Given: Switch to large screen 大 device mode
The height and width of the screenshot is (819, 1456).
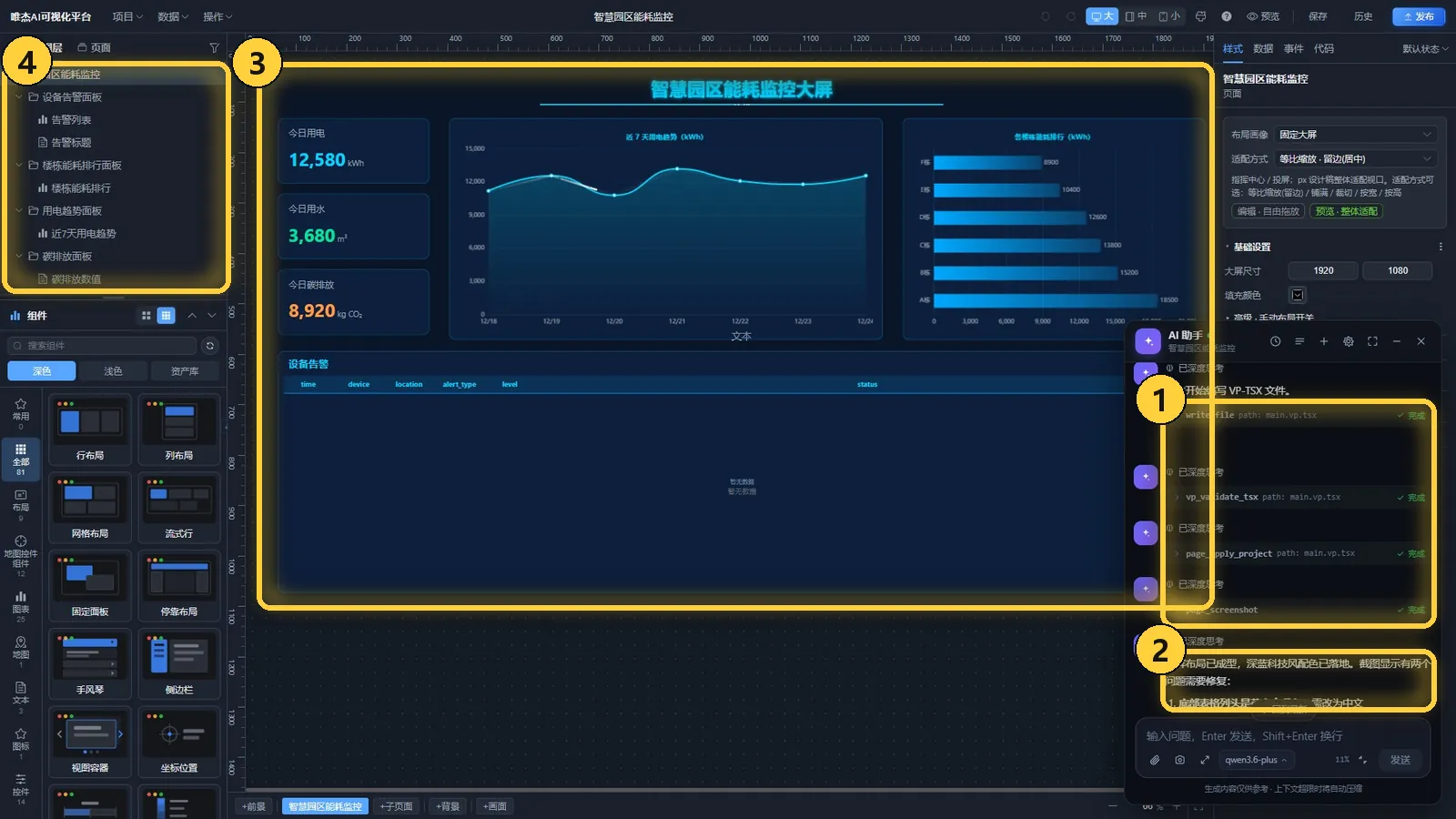Looking at the screenshot, I should point(1102,16).
